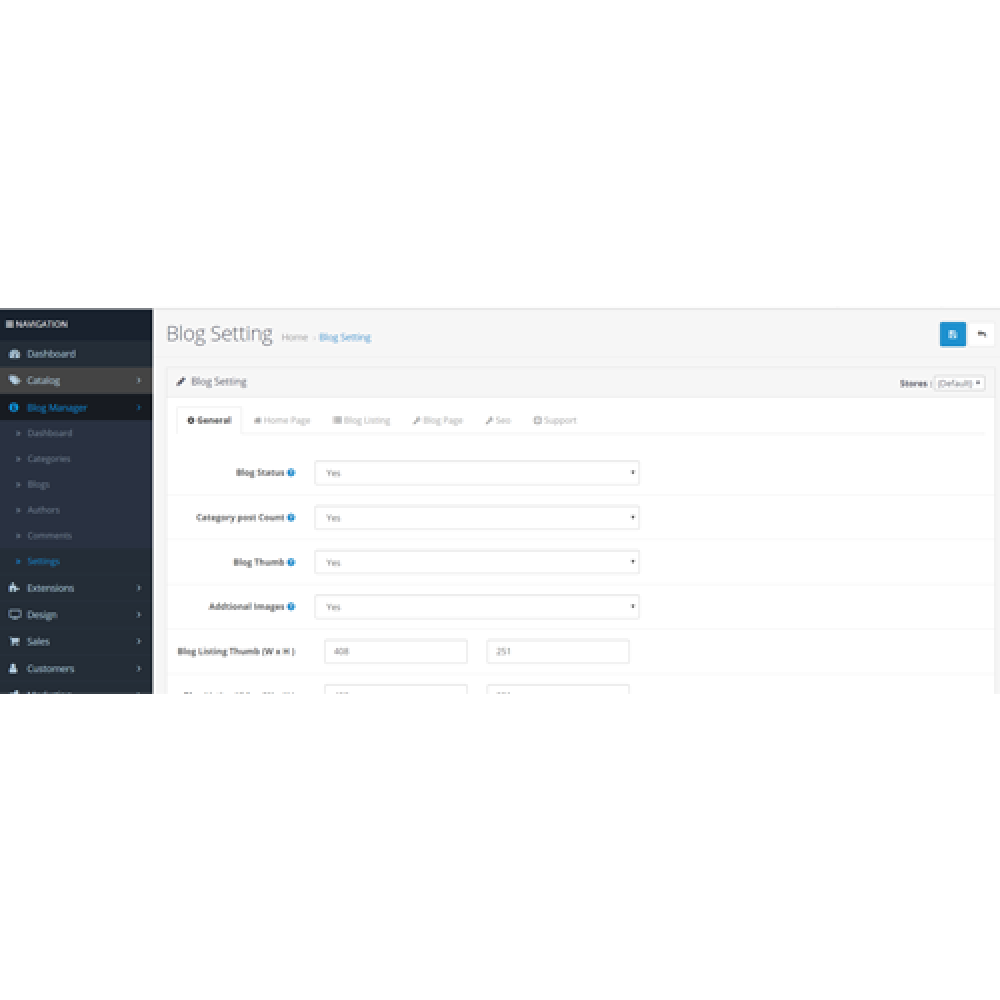1000x1000 pixels.
Task: Switch to the Home Page tab
Action: click(x=282, y=420)
